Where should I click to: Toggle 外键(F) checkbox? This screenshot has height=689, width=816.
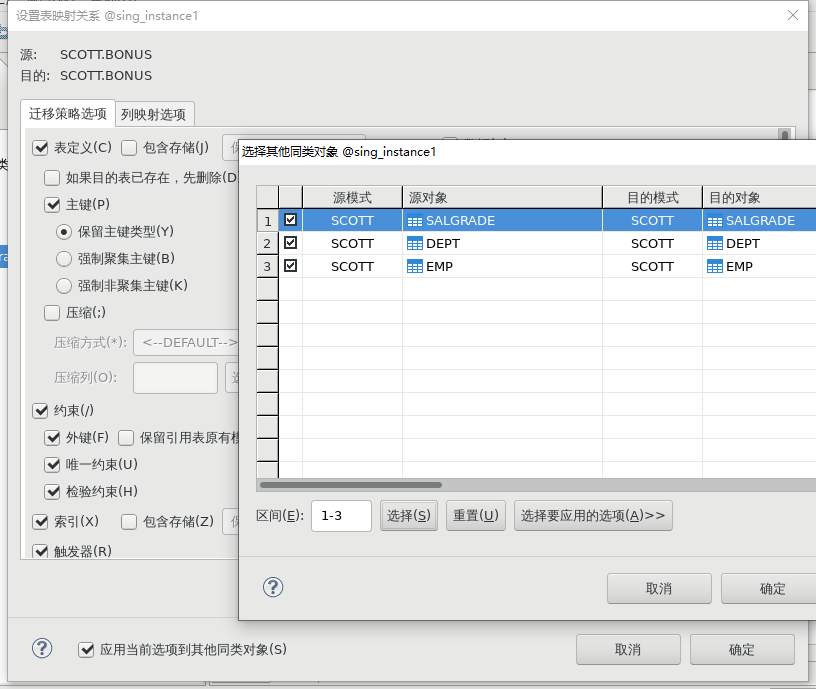[52, 438]
